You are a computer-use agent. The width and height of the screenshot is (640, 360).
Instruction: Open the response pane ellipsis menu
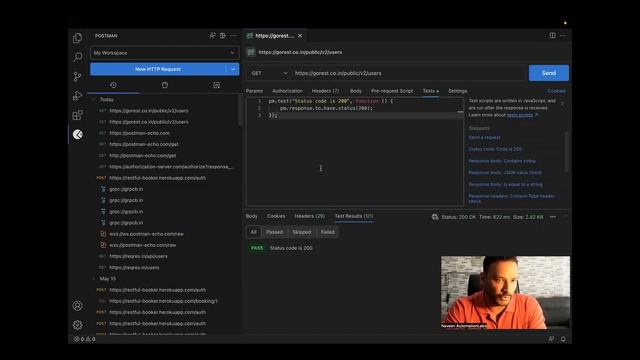553,217
